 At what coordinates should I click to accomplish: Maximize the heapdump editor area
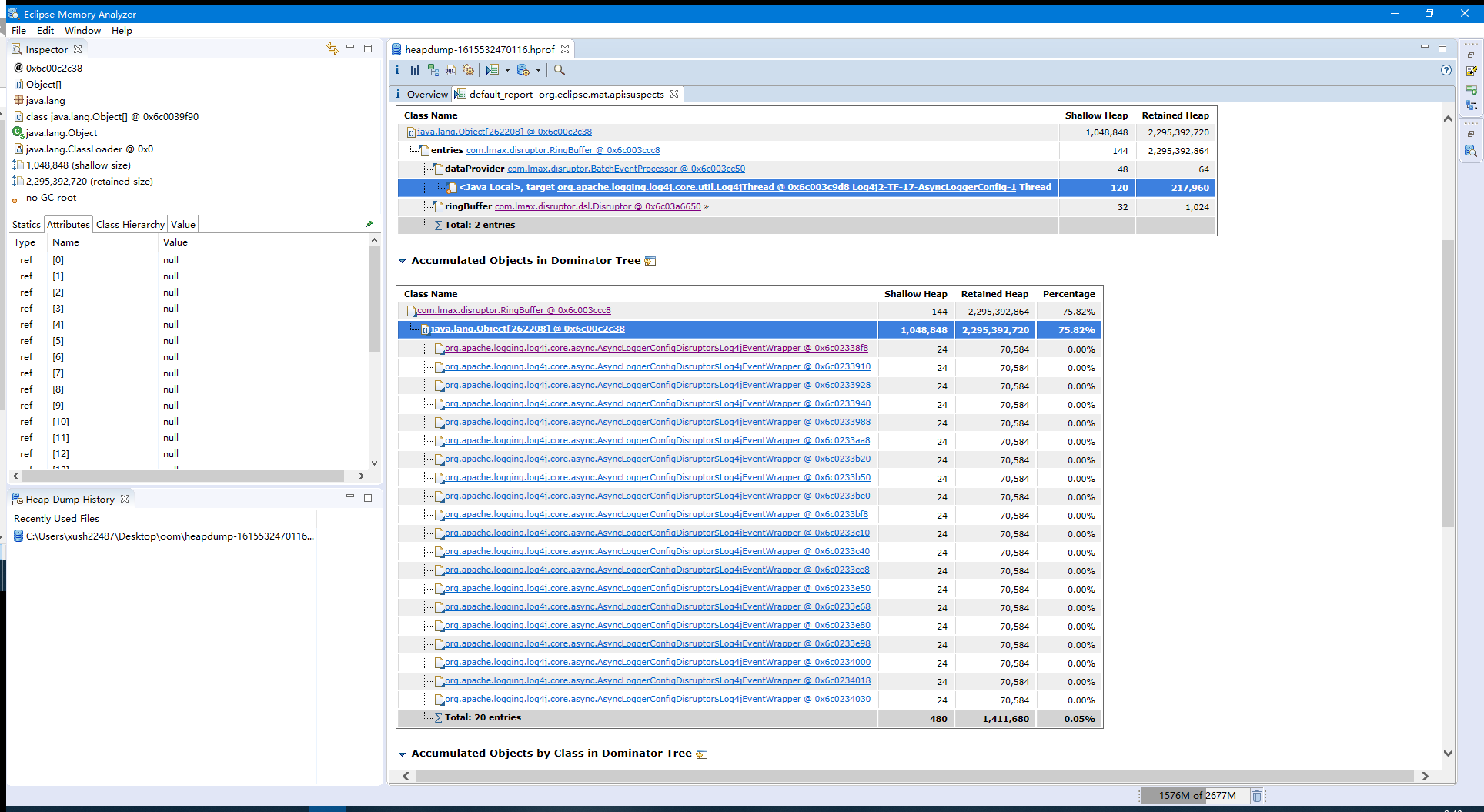[1442, 48]
